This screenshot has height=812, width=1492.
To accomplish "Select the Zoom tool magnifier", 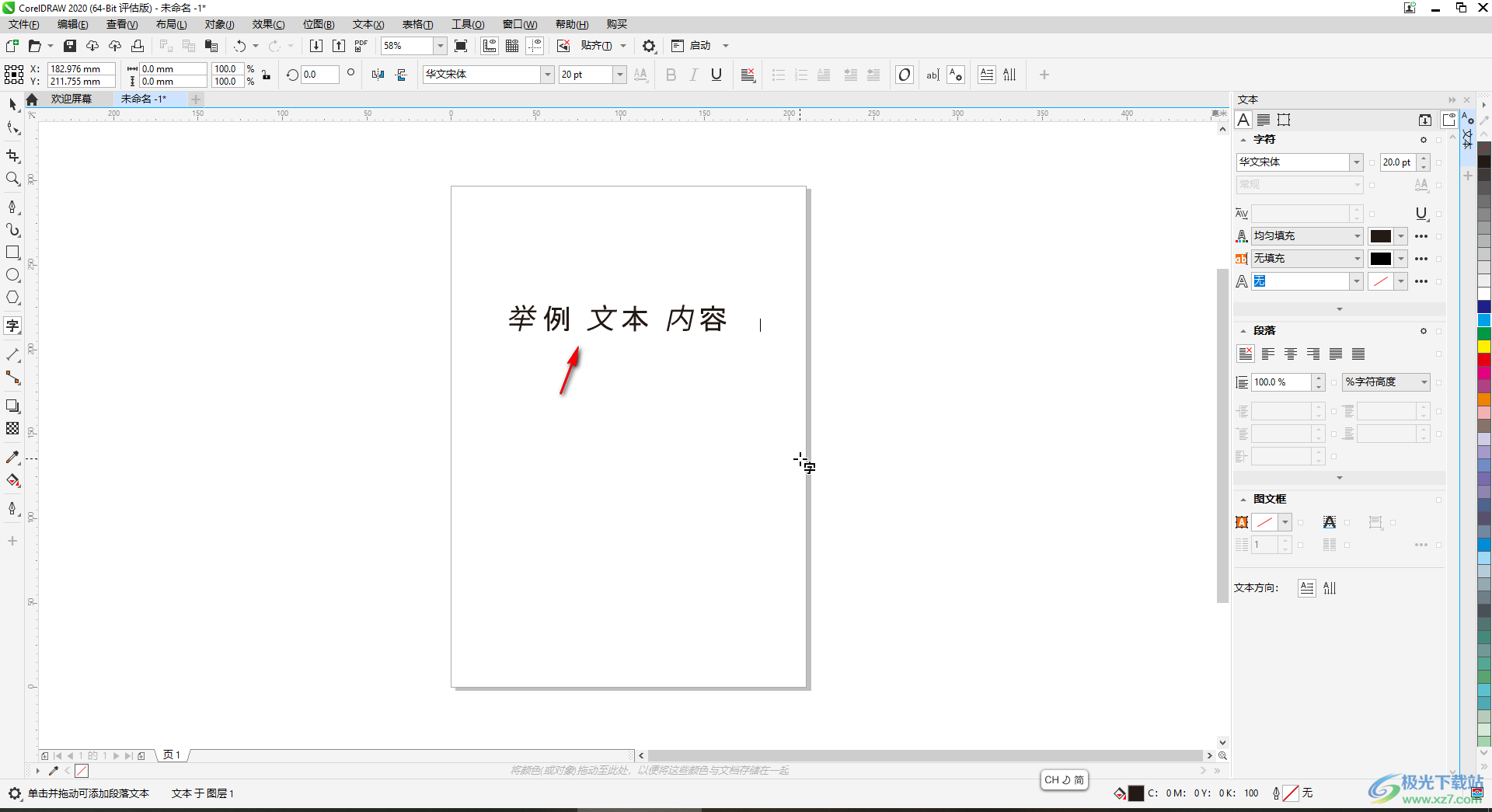I will point(12,179).
